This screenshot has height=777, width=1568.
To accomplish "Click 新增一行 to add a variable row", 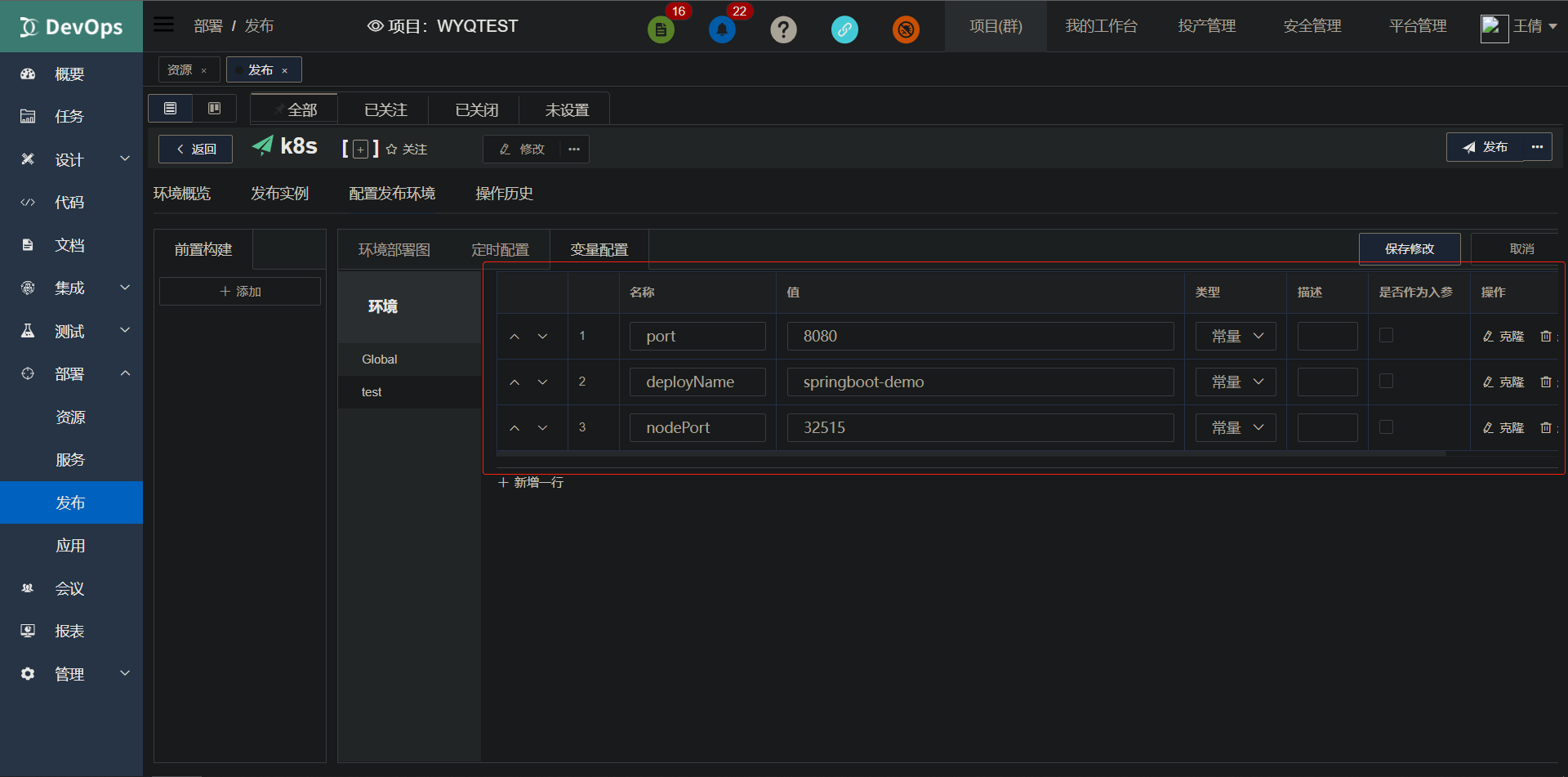I will click(529, 482).
